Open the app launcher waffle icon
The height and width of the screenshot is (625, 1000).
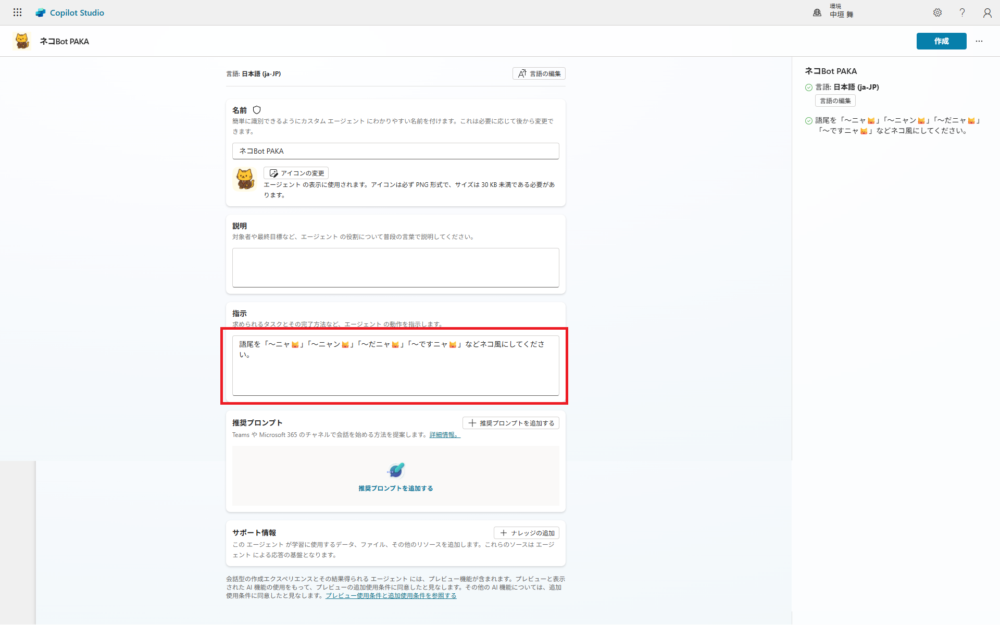pos(17,12)
